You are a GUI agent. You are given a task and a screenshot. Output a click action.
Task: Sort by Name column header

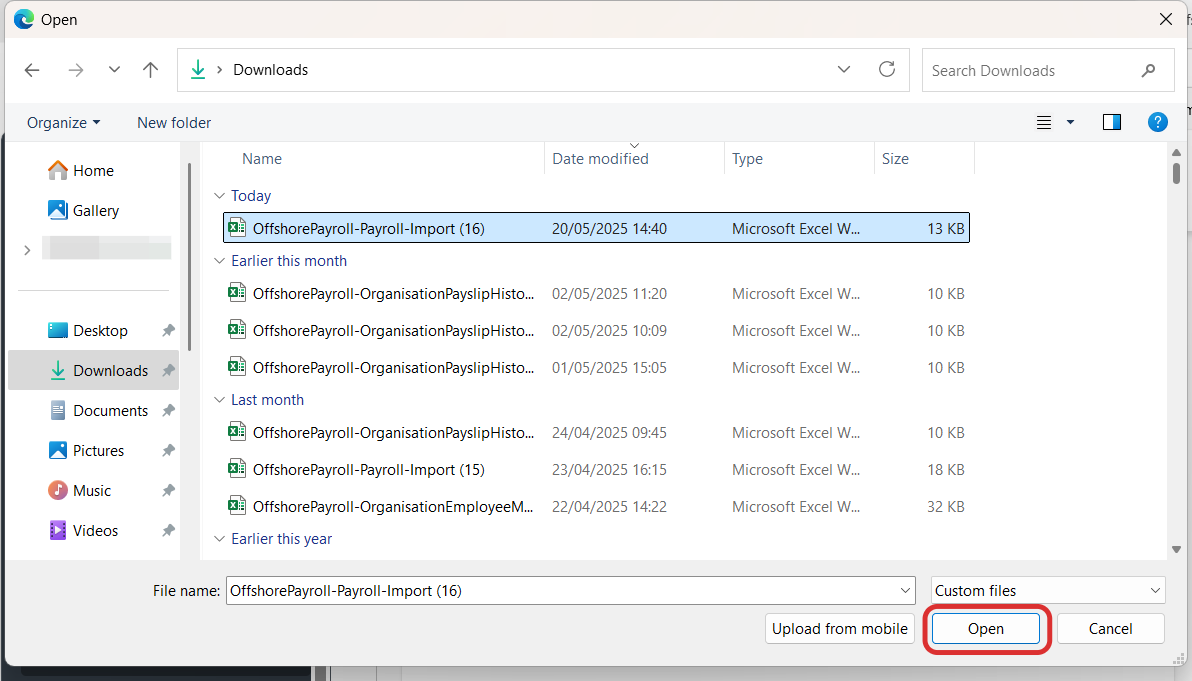point(262,159)
